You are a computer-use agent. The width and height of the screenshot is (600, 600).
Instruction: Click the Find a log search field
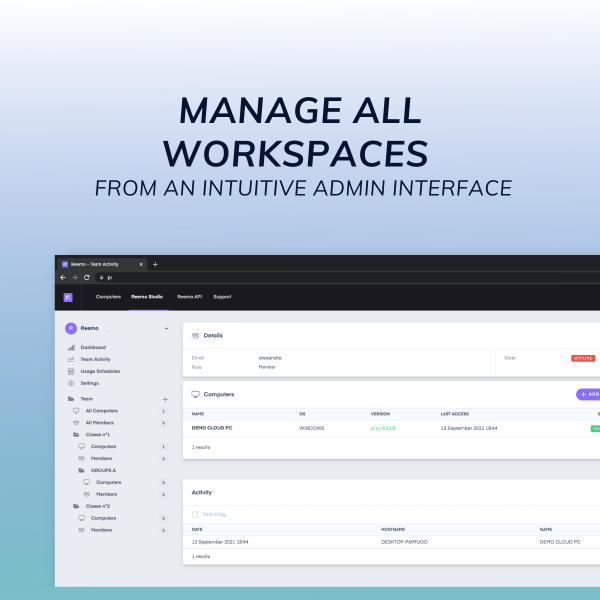215,515
